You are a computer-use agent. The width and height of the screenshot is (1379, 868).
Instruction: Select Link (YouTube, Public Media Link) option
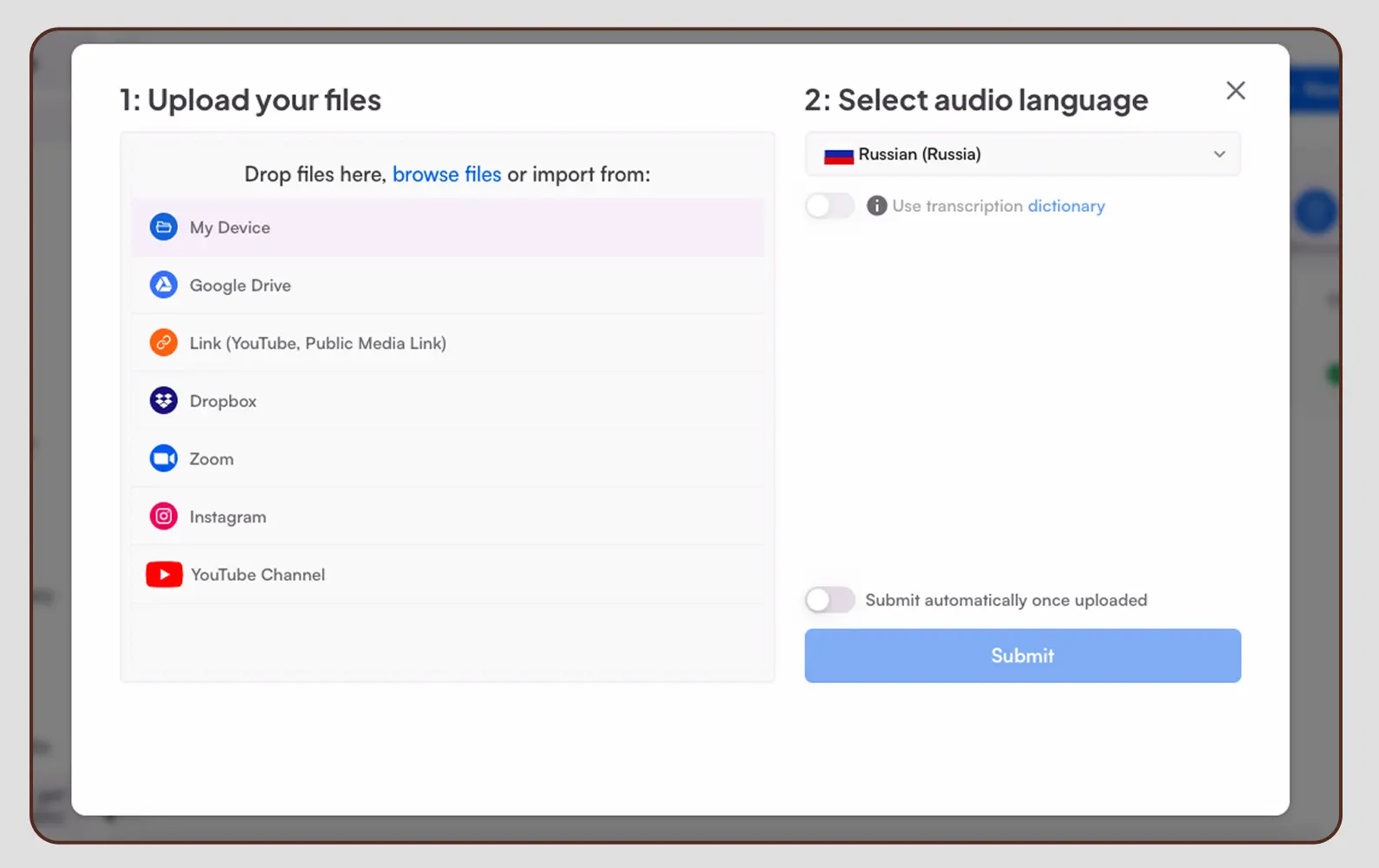pos(318,343)
